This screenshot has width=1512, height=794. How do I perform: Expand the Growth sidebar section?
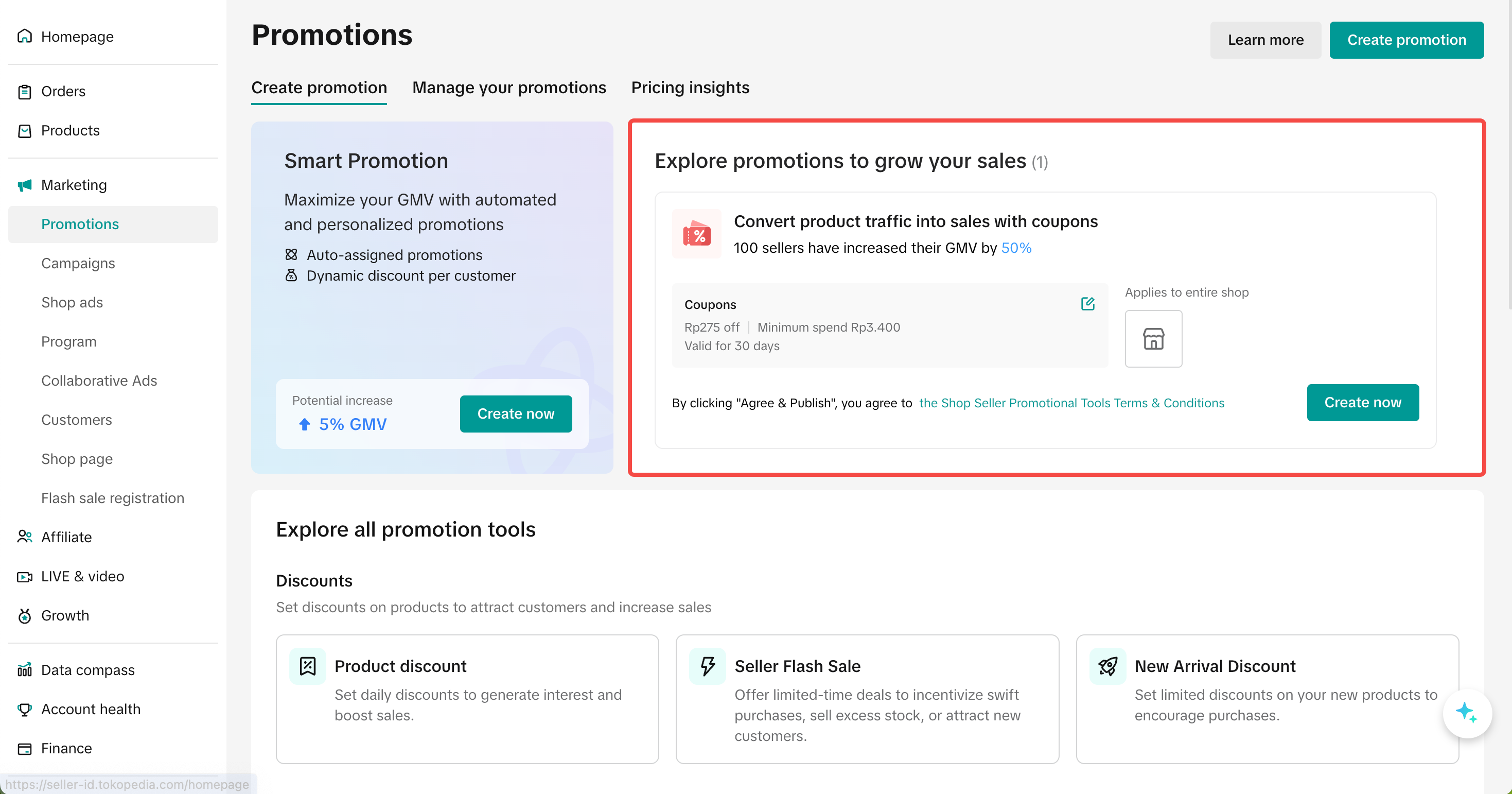[64, 615]
